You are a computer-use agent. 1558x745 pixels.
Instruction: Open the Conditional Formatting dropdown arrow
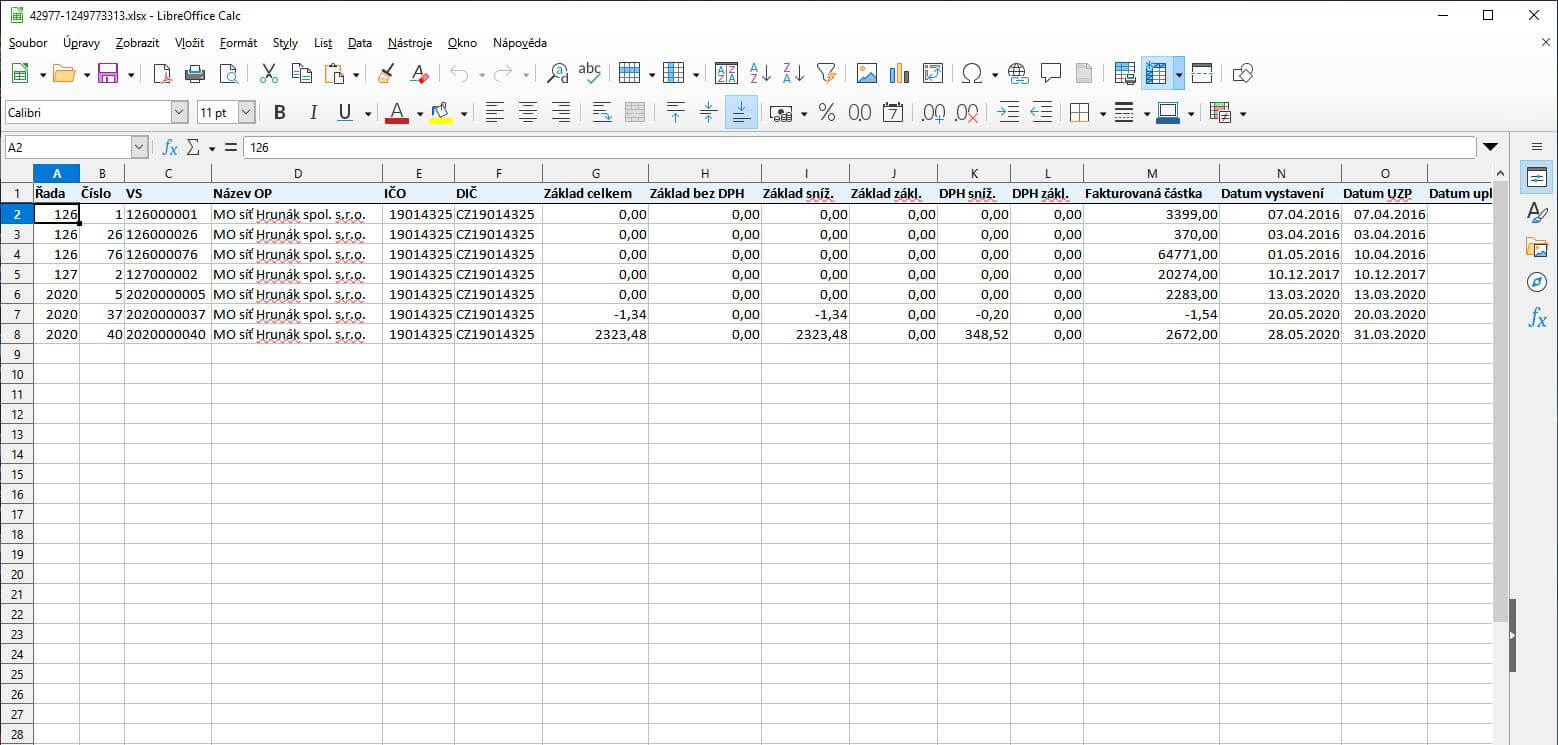(x=1243, y=114)
